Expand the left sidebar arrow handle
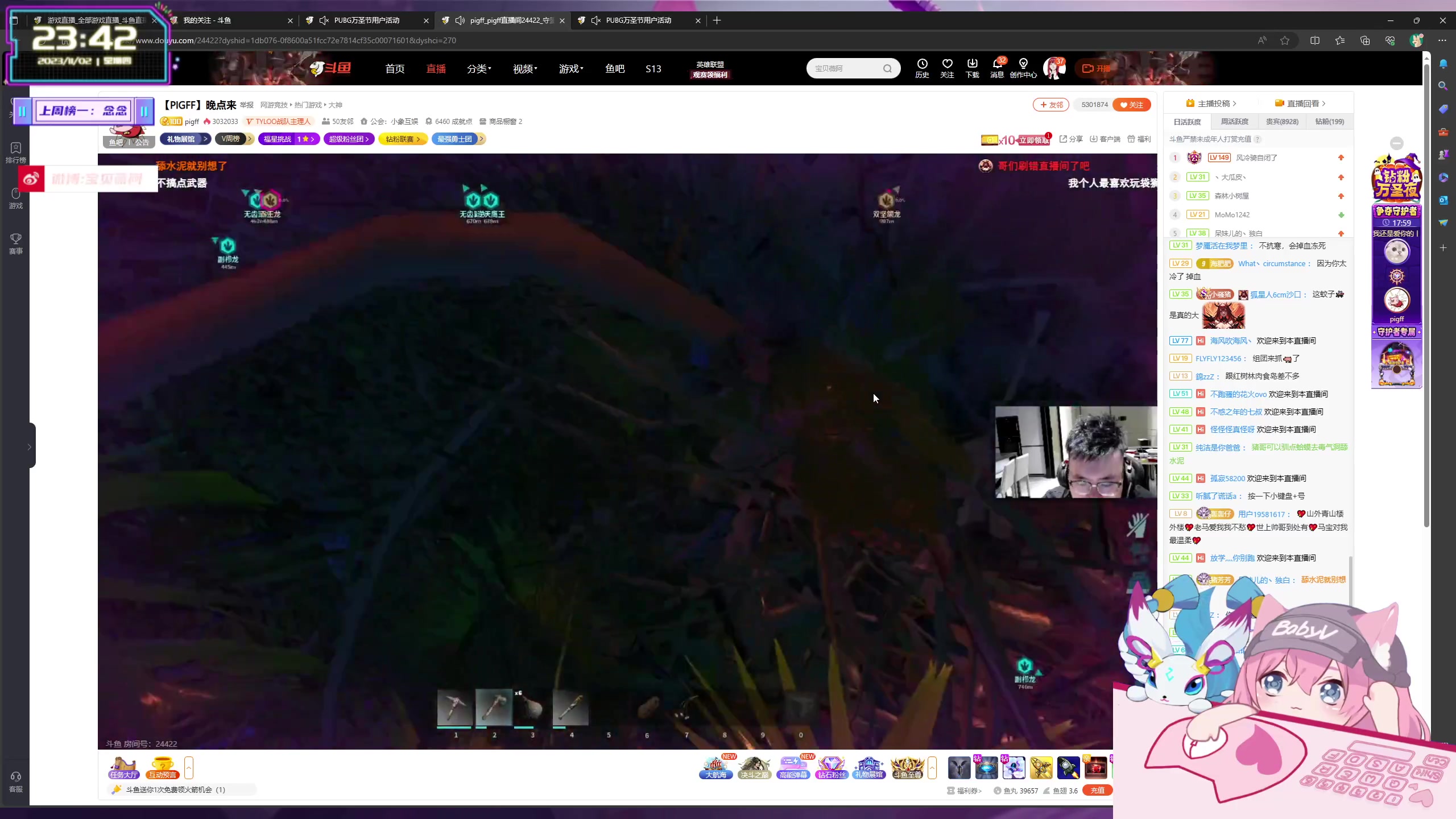The width and height of the screenshot is (1456, 819). [30, 446]
